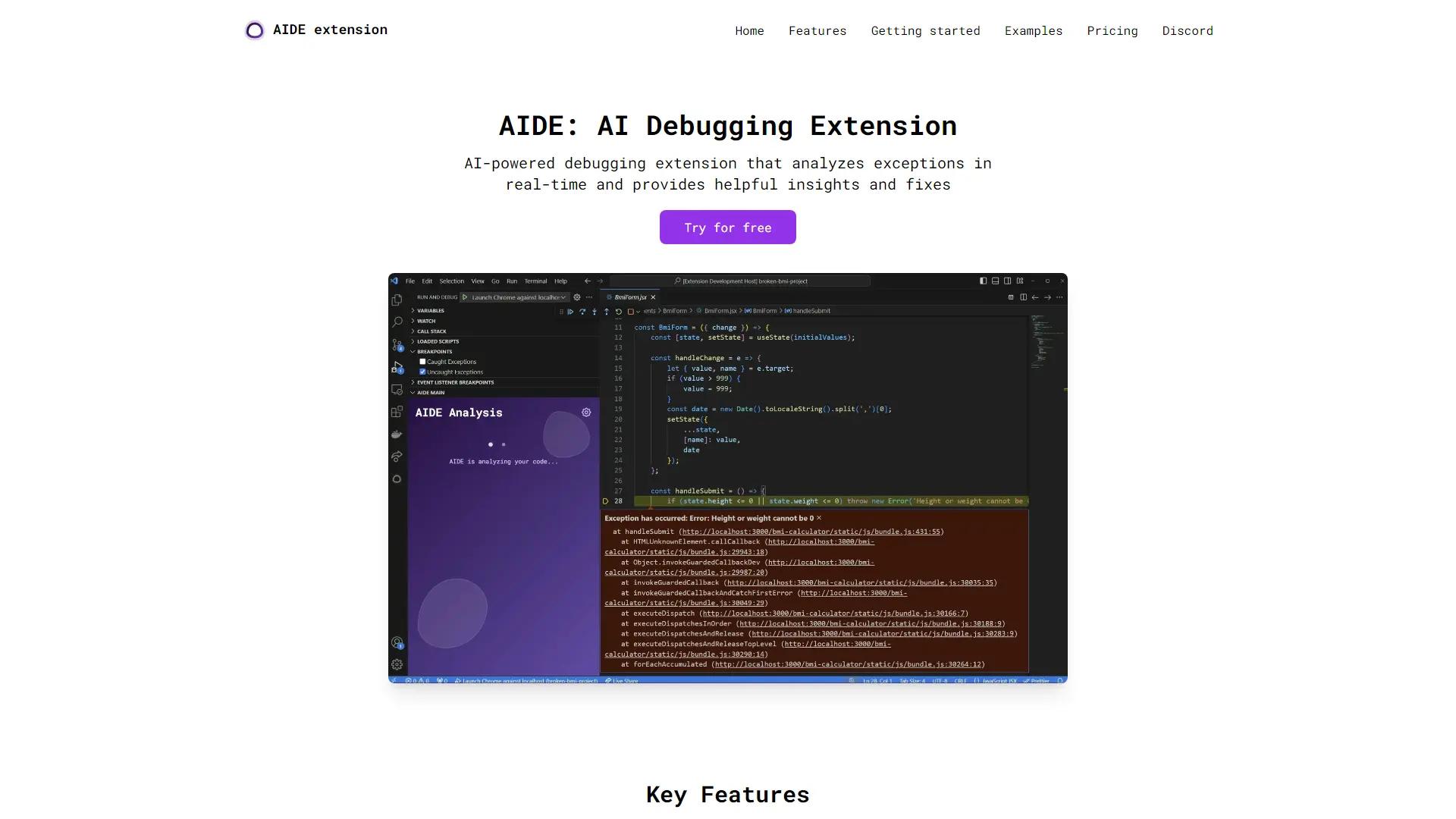Click the debug Continue button
Screen dimensions: 1456x819
[x=570, y=312]
